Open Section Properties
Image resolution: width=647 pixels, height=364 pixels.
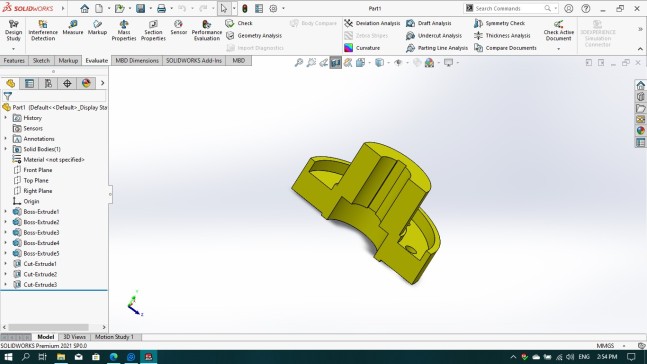click(153, 31)
